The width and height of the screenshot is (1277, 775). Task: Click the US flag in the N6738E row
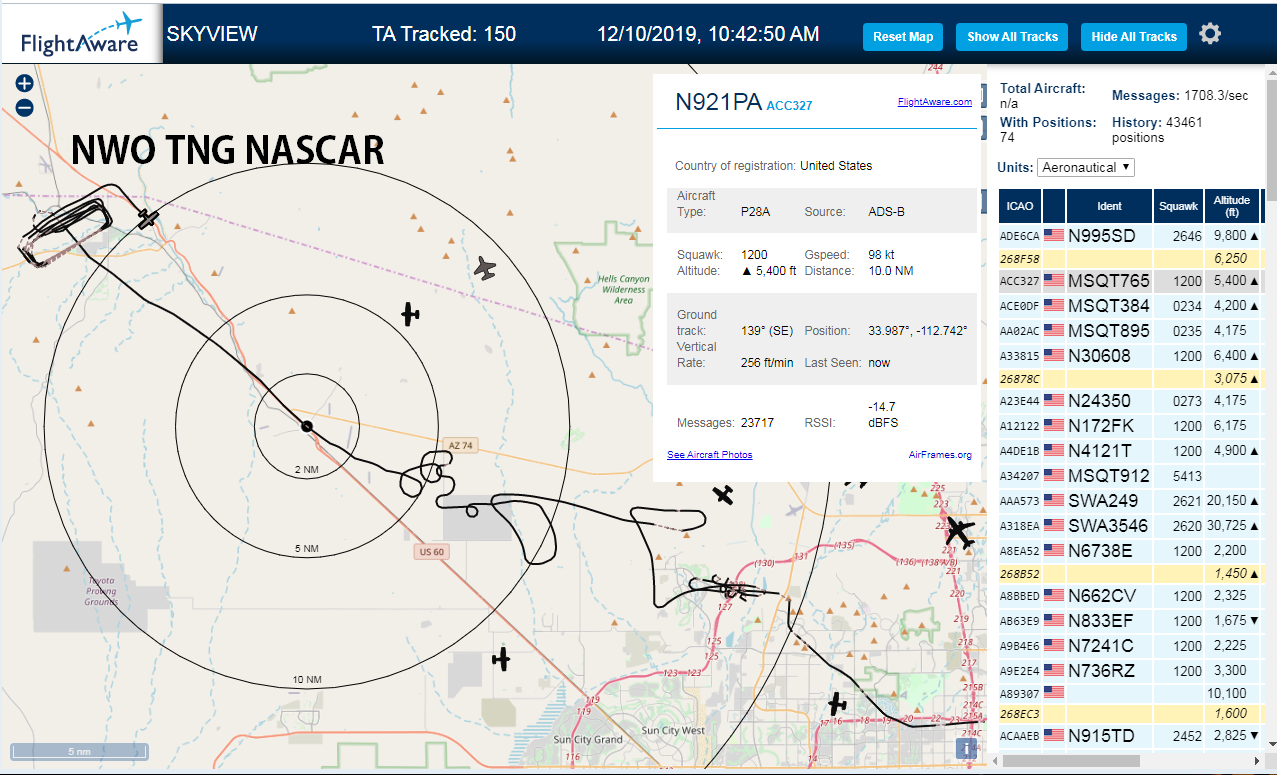1053,551
